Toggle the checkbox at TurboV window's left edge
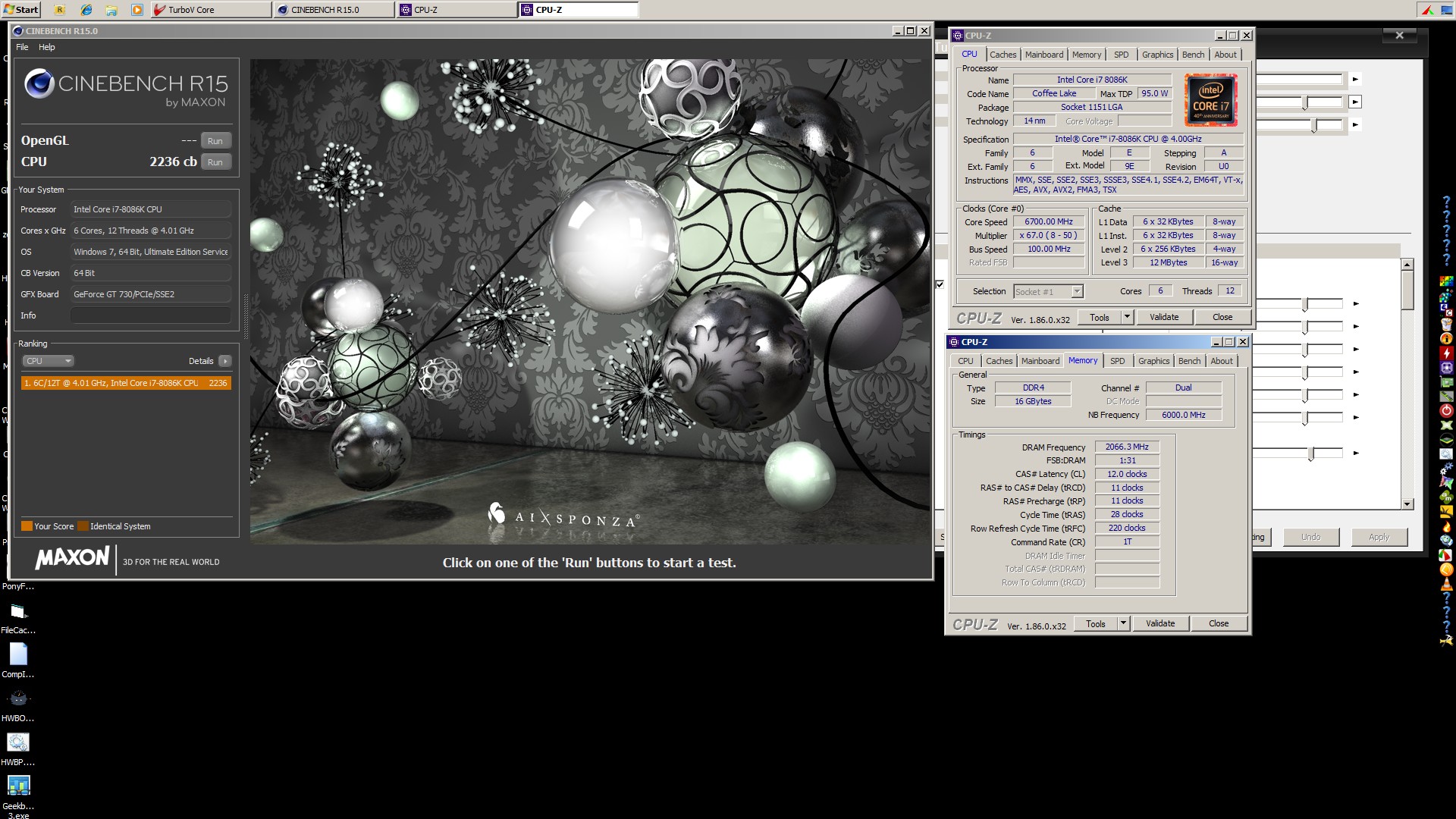The height and width of the screenshot is (819, 1456). (x=940, y=284)
